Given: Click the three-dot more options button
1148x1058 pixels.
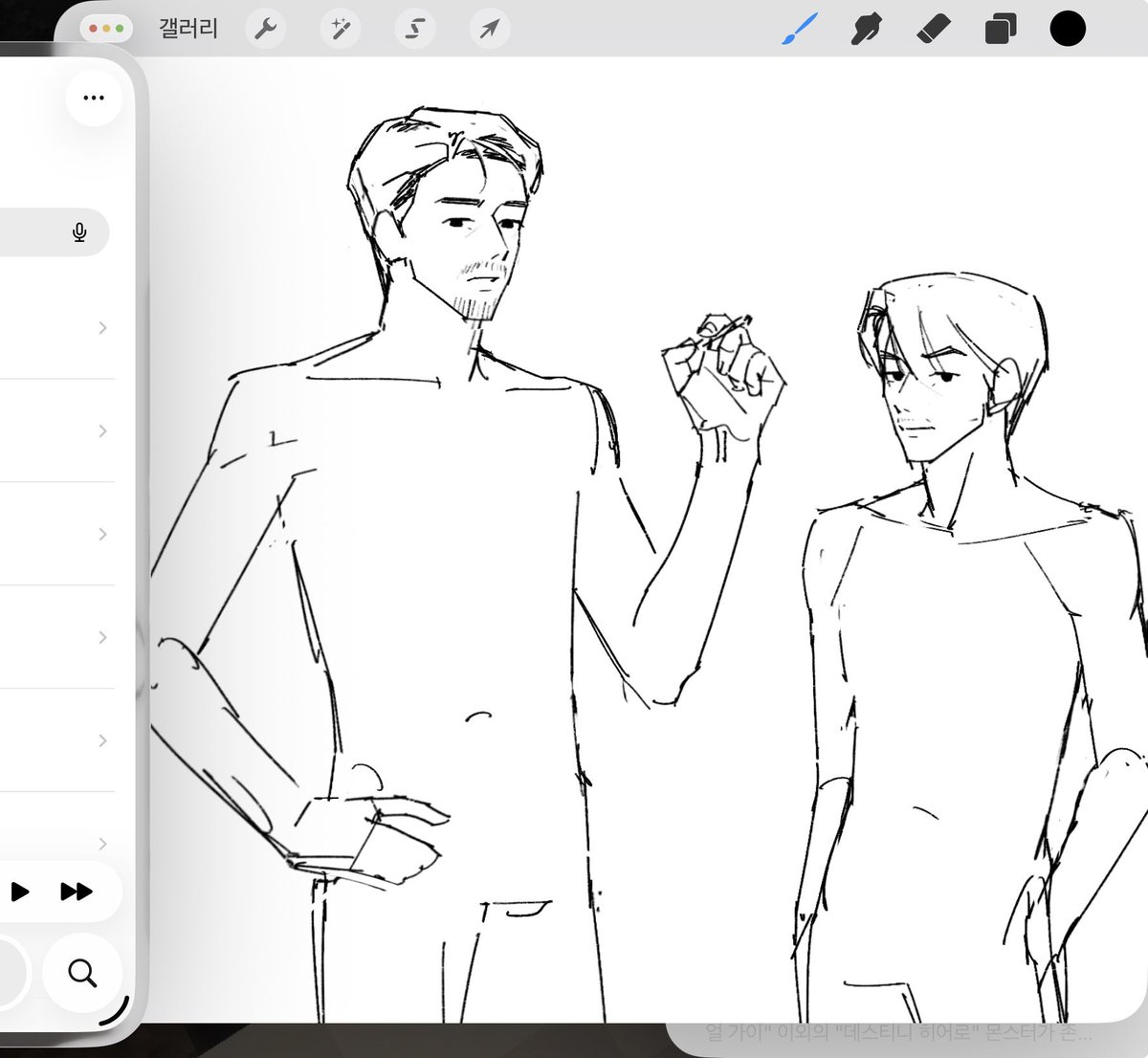Looking at the screenshot, I should [94, 98].
